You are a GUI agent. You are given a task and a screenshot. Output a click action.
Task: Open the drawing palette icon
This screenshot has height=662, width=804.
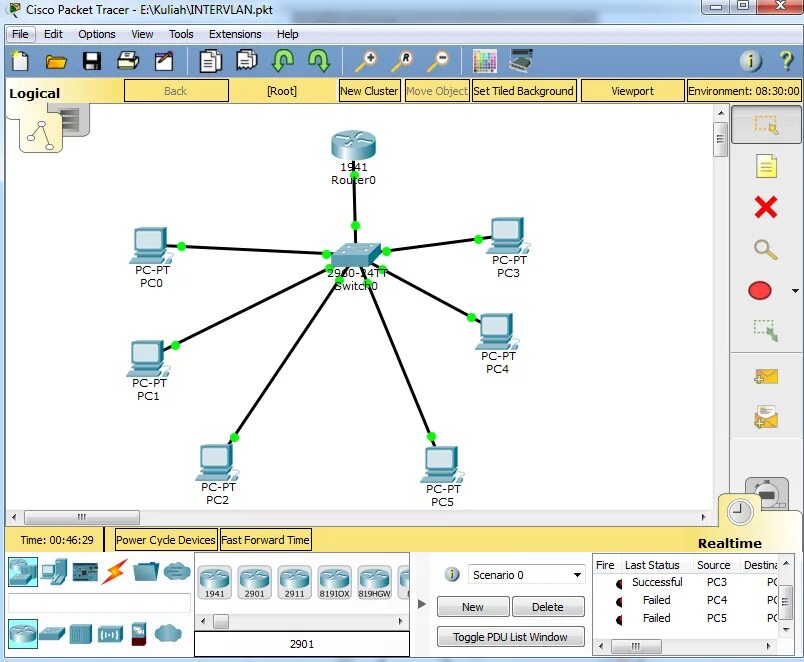(x=485, y=61)
